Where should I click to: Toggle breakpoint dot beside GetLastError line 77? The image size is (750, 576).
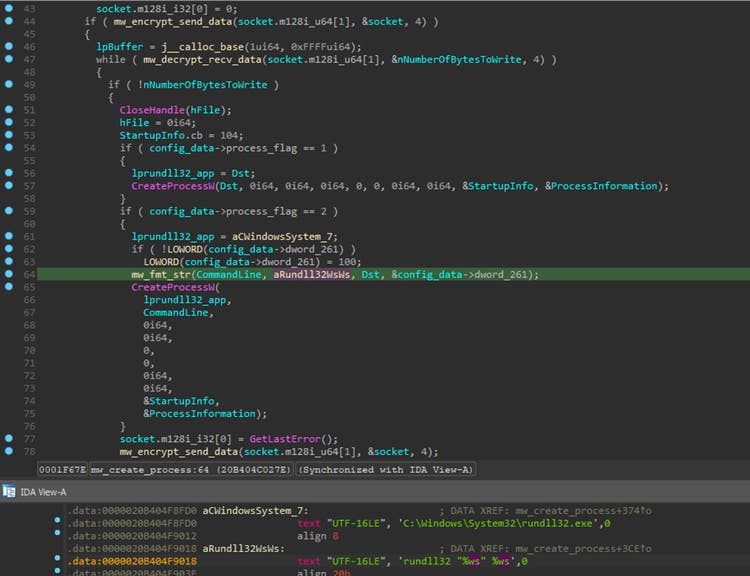(x=9, y=439)
